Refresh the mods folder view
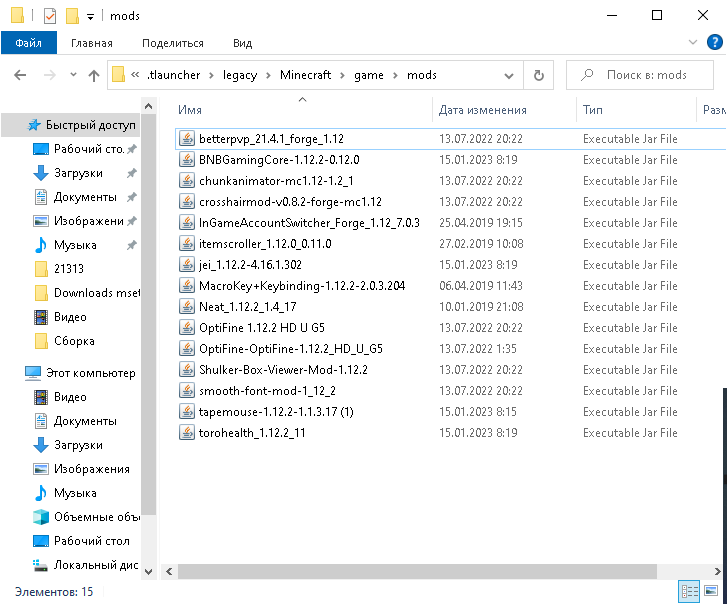Screen dimensions: 727x604 538,75
